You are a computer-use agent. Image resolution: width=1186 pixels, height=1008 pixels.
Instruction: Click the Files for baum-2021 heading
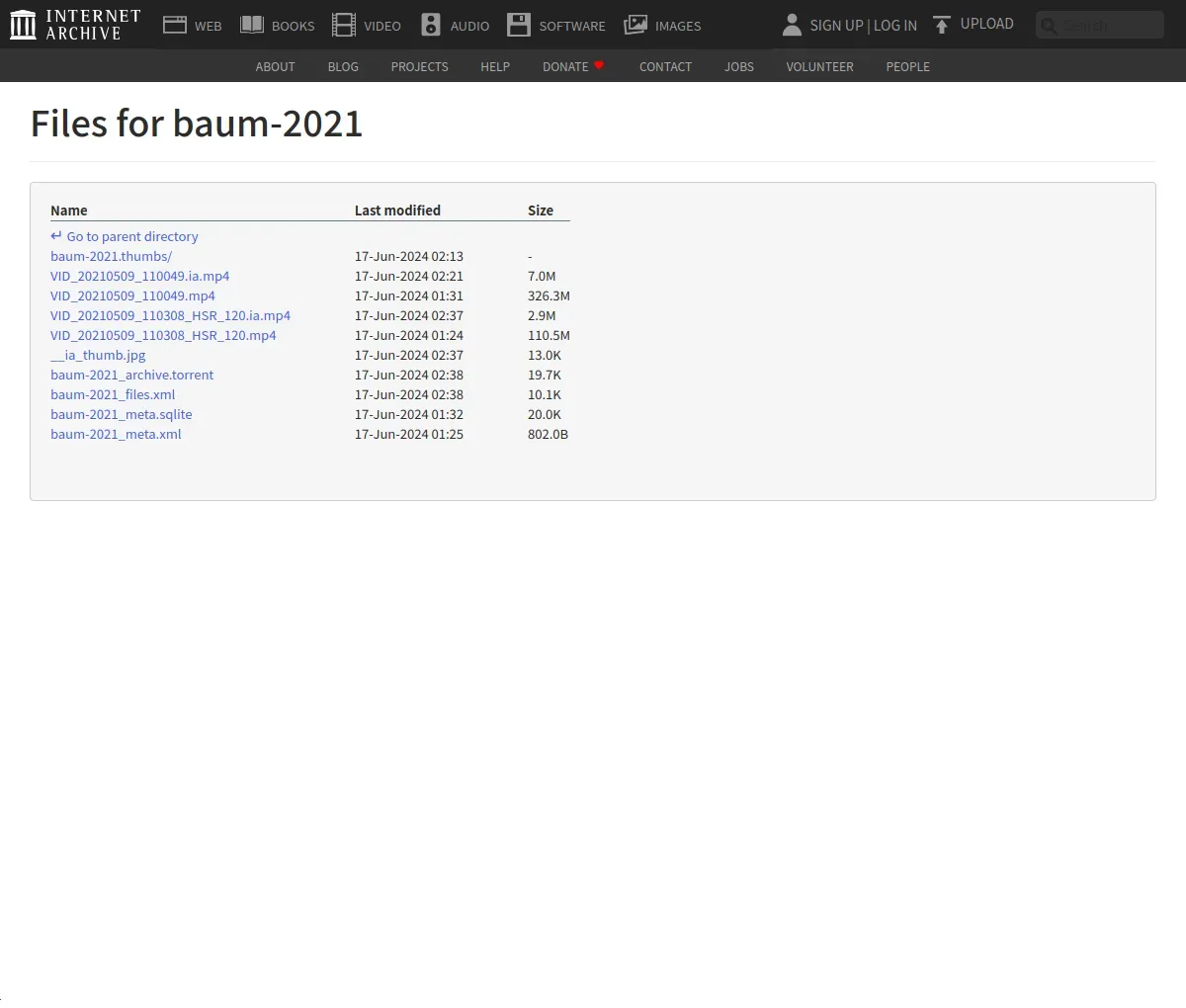(x=197, y=124)
